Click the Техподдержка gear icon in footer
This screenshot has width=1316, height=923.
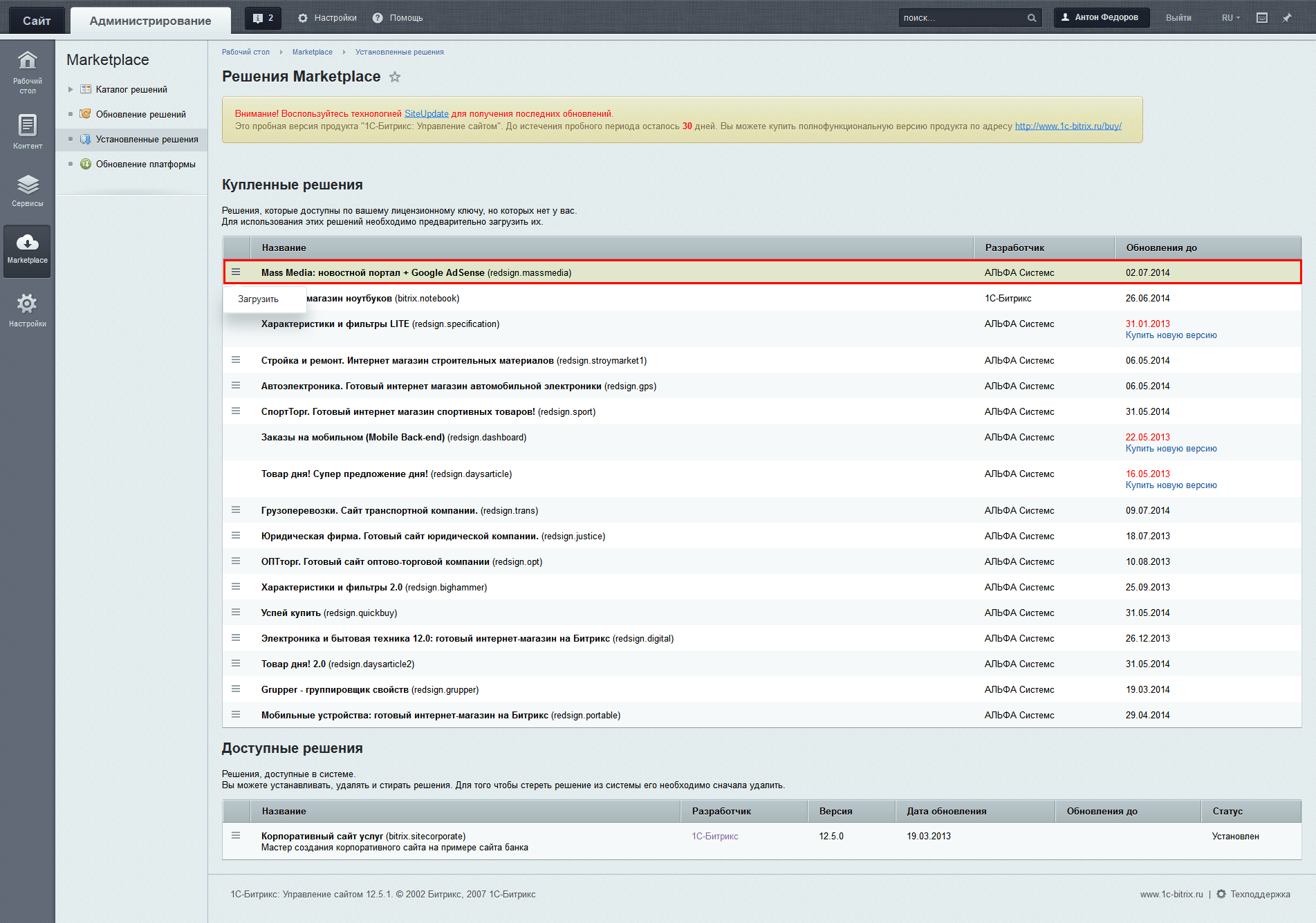click(1221, 894)
